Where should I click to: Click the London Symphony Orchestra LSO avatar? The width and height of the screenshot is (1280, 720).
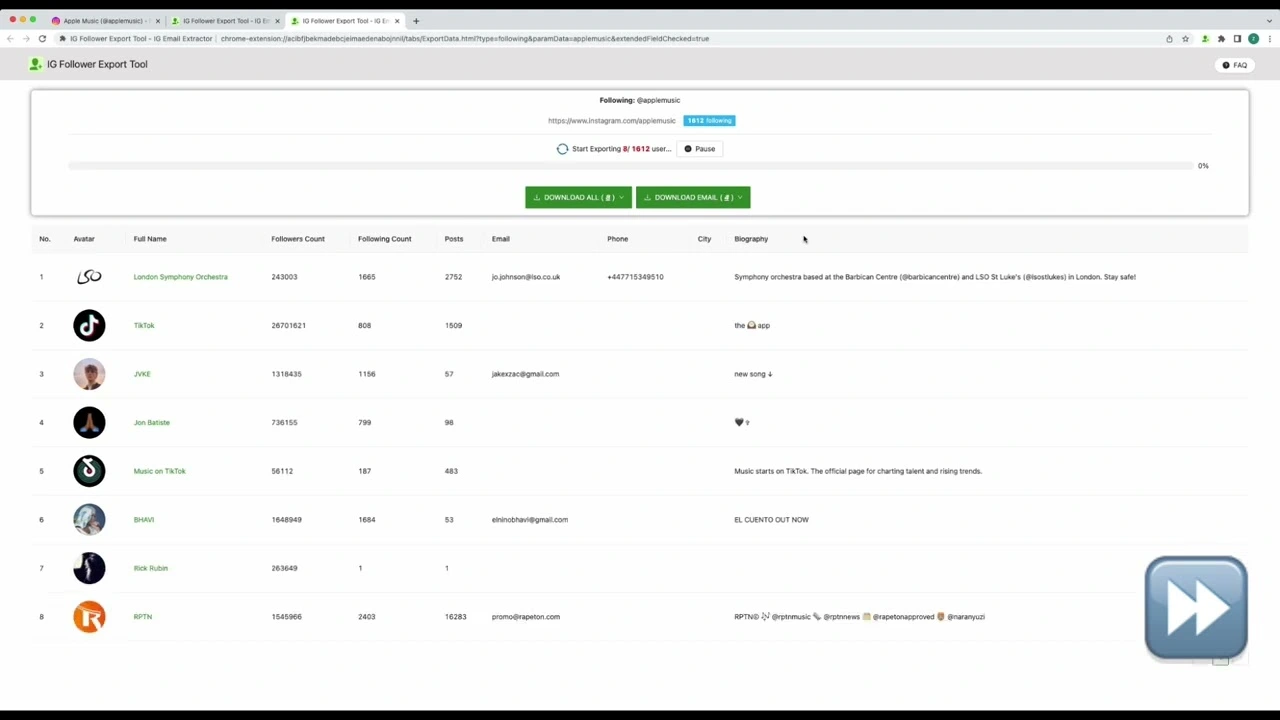click(89, 277)
